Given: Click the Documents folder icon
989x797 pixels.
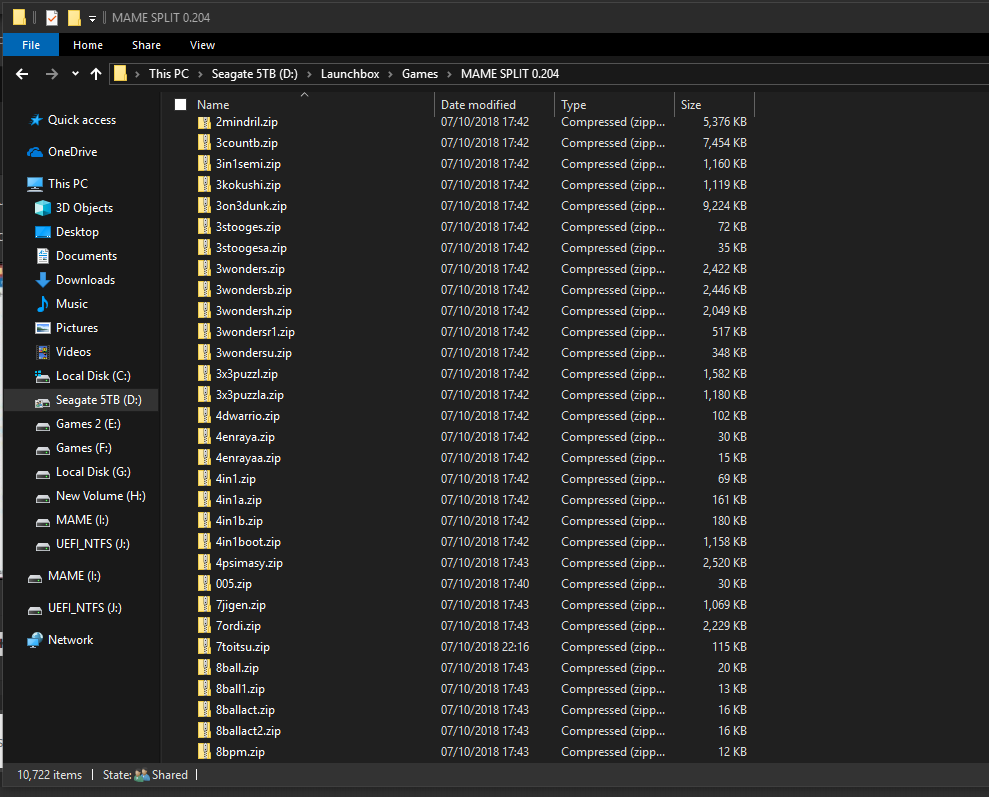Looking at the screenshot, I should [x=43, y=256].
